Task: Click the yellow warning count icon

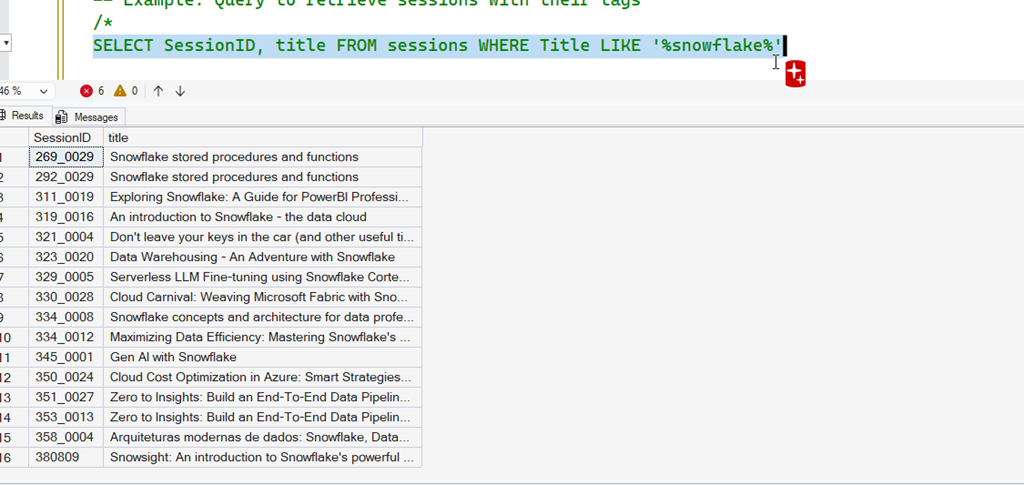Action: tap(120, 91)
